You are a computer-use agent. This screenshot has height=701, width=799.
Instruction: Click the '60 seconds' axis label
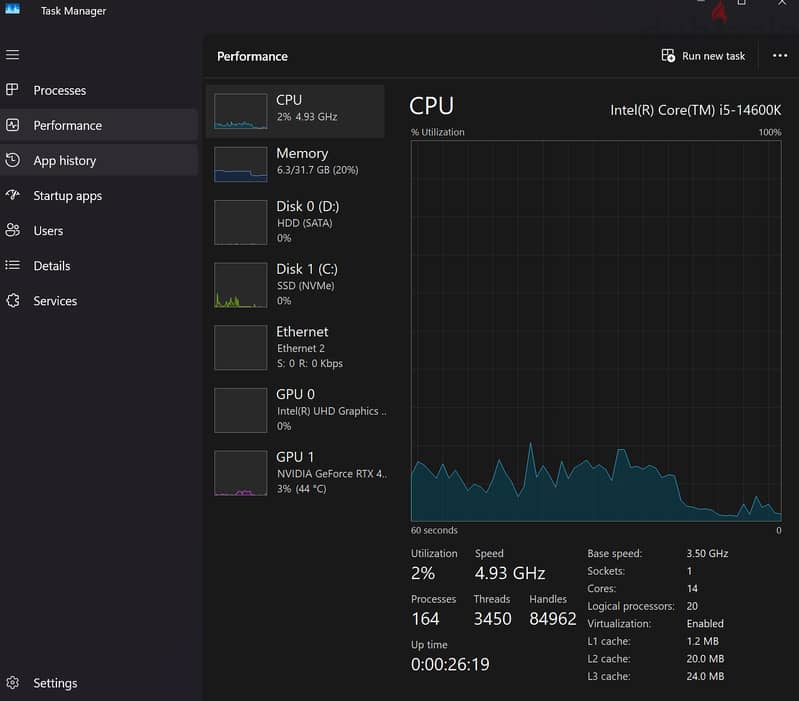pos(434,530)
